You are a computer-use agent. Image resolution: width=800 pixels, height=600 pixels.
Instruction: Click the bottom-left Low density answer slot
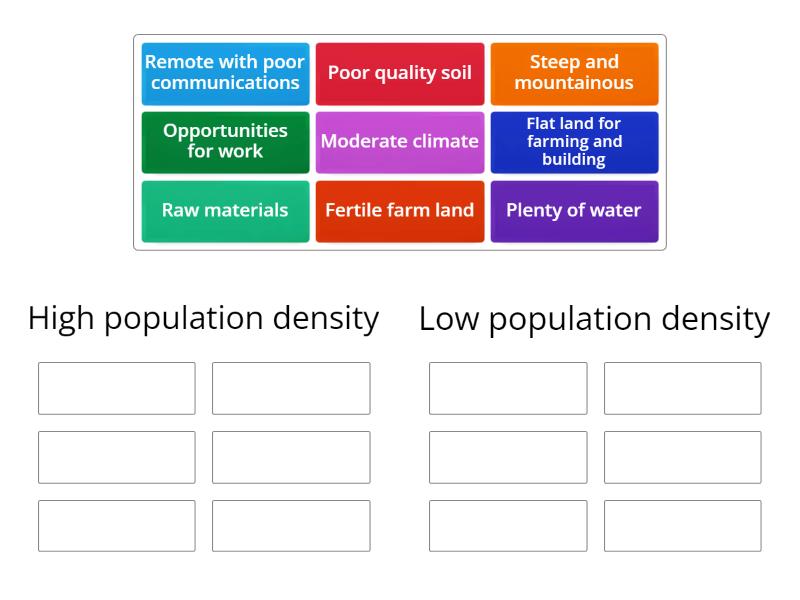508,525
